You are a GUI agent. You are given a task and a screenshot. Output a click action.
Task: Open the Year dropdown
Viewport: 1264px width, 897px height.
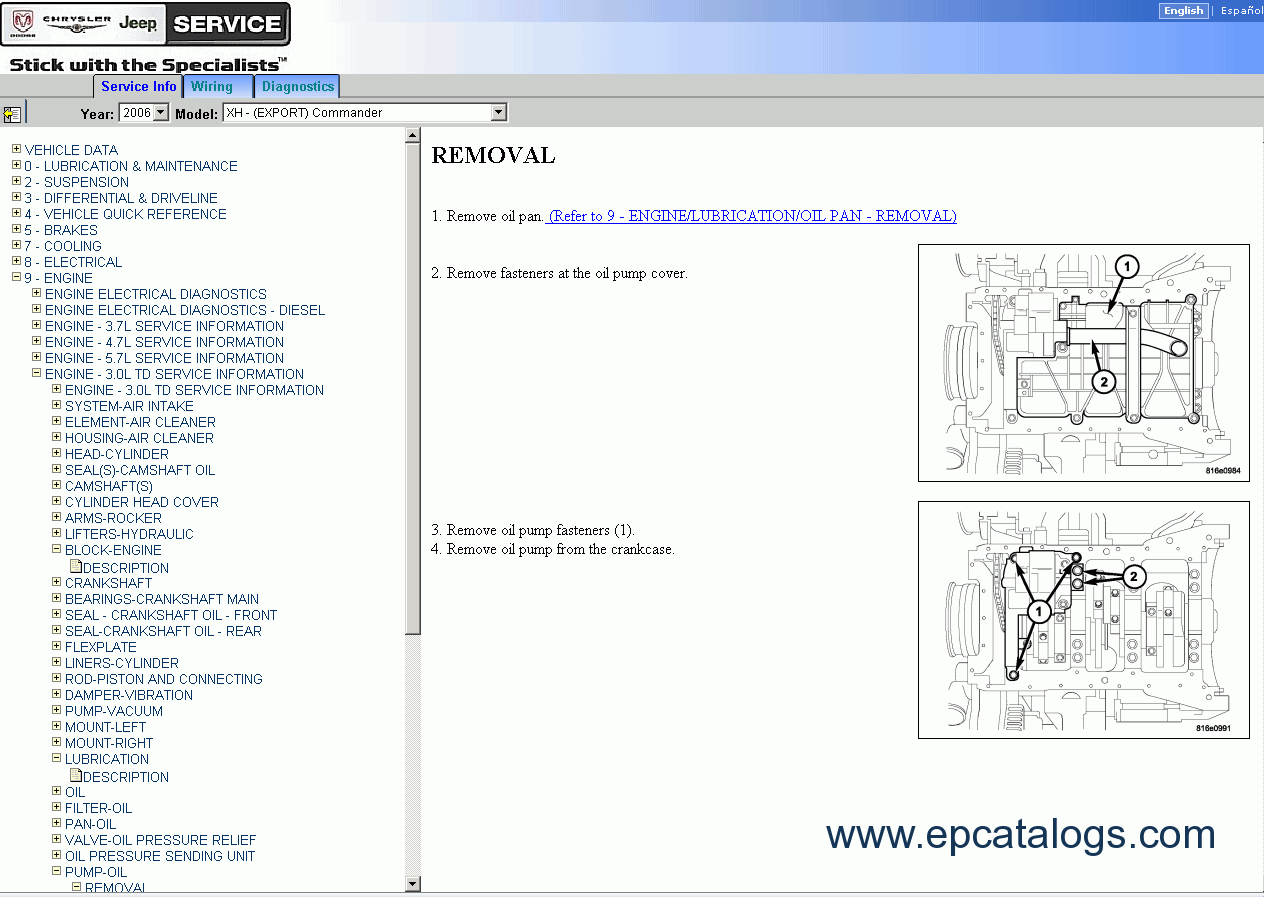160,113
